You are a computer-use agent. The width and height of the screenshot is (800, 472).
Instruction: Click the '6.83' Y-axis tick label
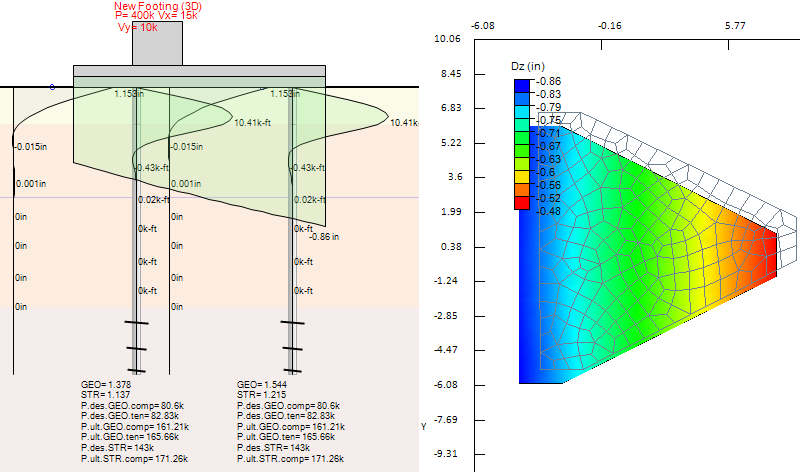coord(451,108)
